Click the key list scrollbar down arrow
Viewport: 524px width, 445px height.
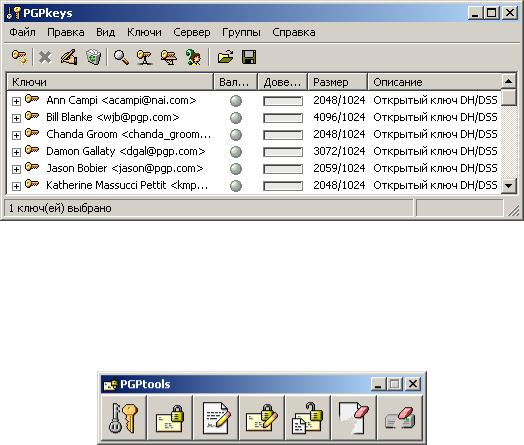click(509, 185)
